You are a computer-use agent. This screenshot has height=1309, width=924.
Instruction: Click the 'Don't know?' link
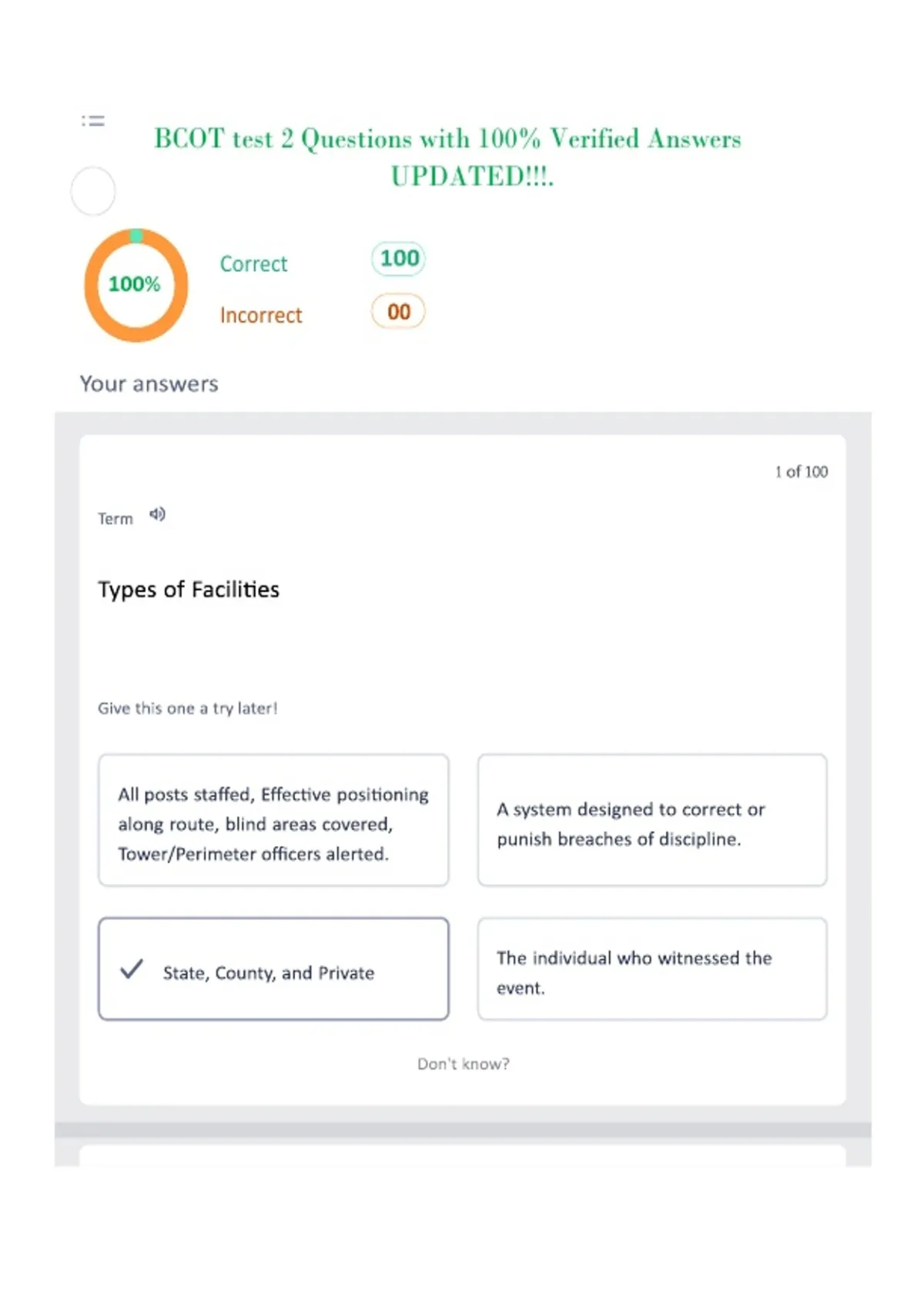pos(464,1063)
